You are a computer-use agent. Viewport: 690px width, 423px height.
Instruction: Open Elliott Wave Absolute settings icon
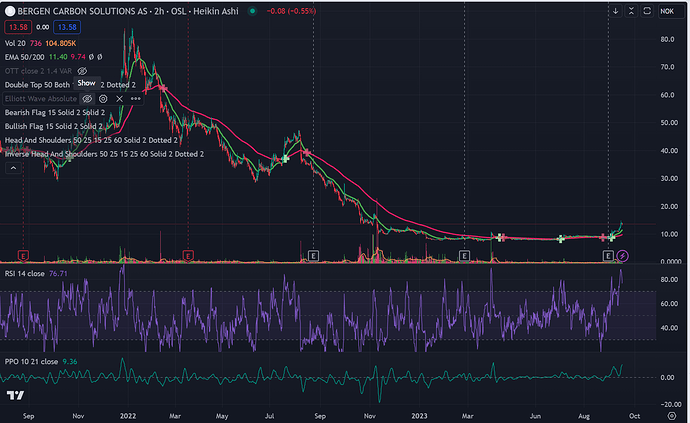(103, 99)
